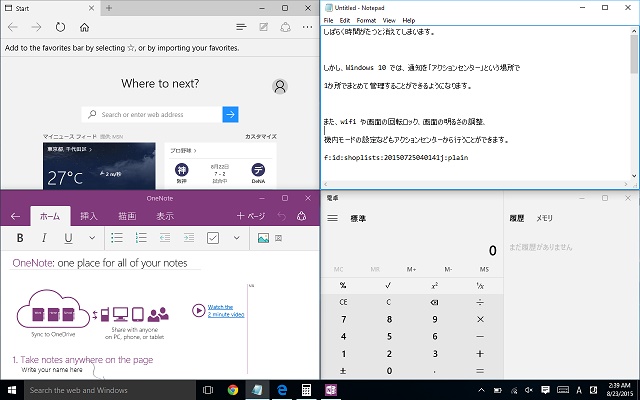Image resolution: width=640 pixels, height=400 pixels.
Task: Switch to OneNote 挿入 tab
Action: pyautogui.click(x=89, y=216)
